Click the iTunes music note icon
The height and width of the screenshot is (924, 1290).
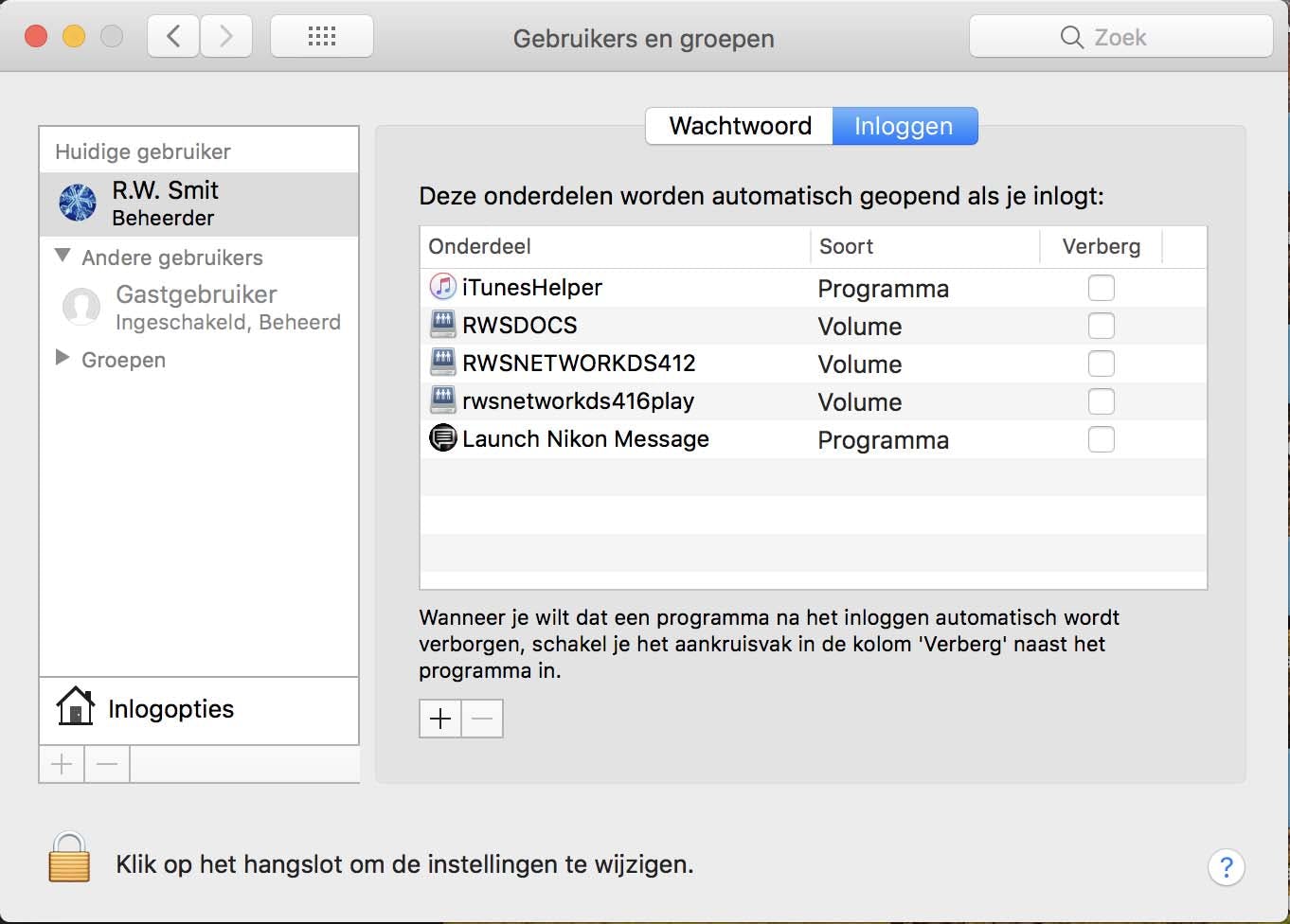[442, 286]
